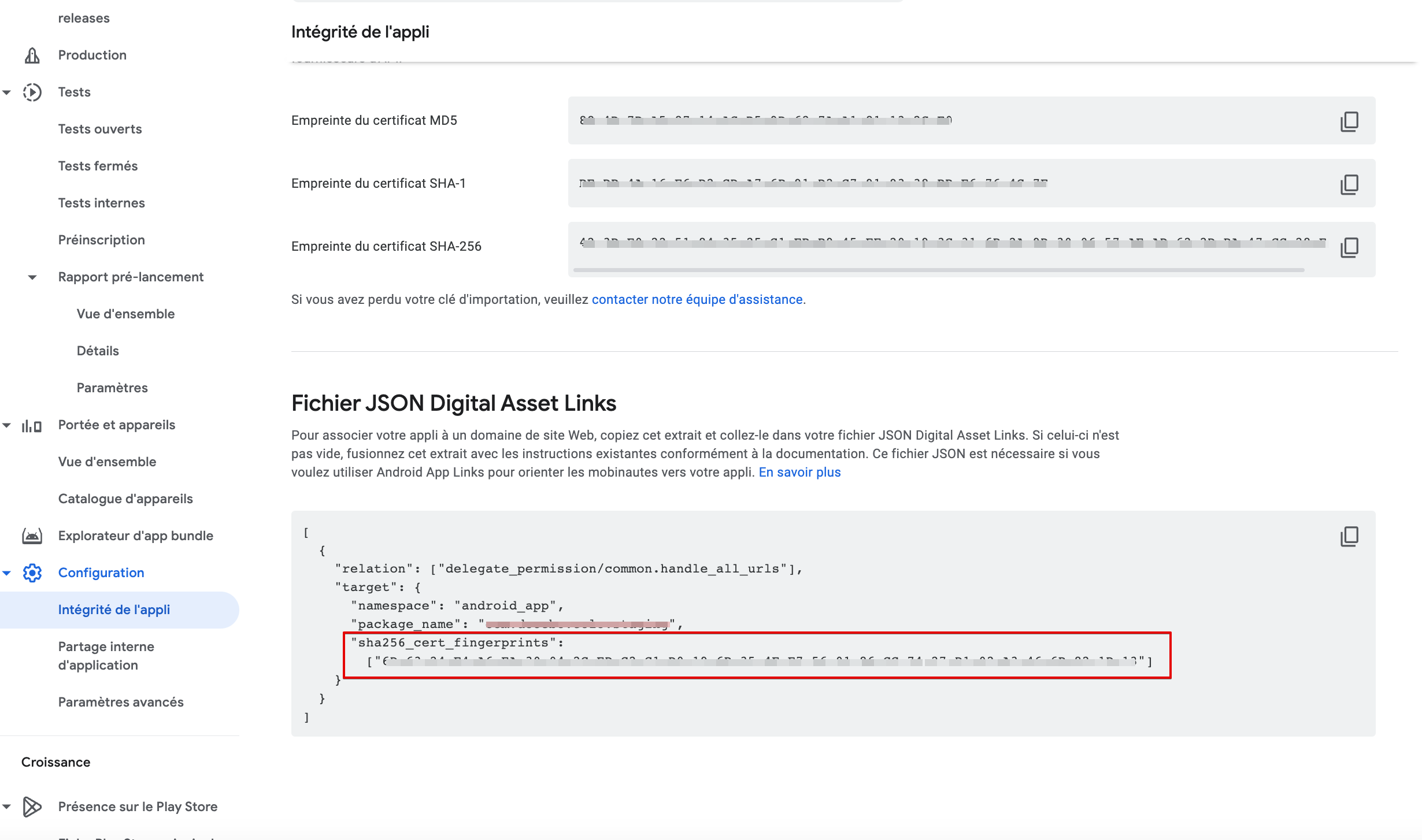
Task: Follow the En savoir plus link
Action: pos(799,472)
